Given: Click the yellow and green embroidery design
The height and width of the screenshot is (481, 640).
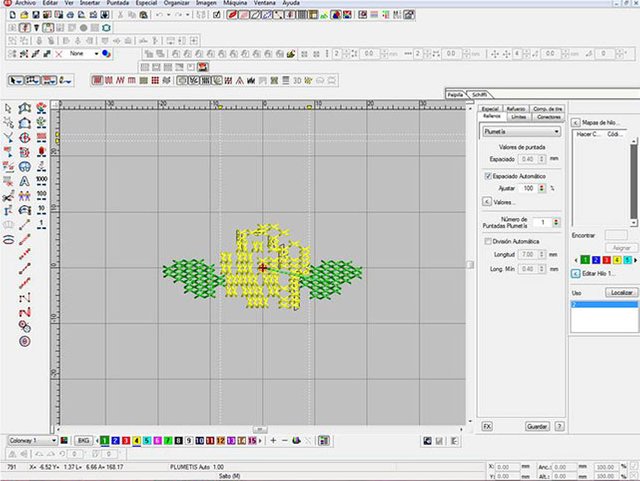Looking at the screenshot, I should (x=262, y=267).
